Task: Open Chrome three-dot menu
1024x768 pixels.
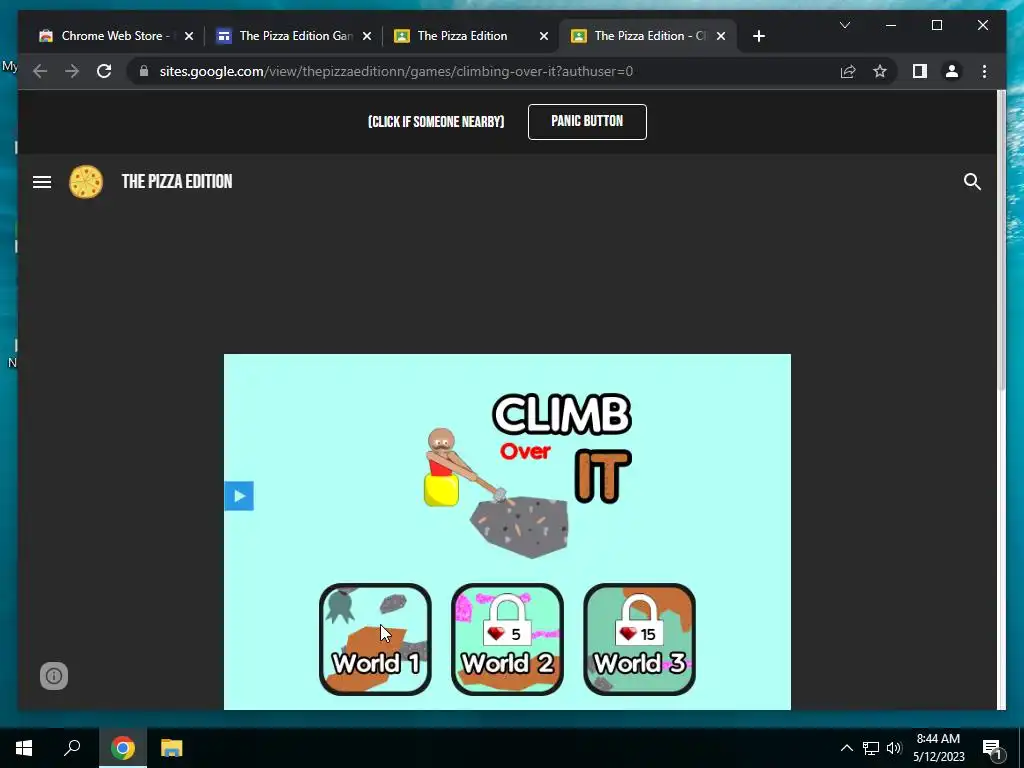Action: pyautogui.click(x=984, y=71)
